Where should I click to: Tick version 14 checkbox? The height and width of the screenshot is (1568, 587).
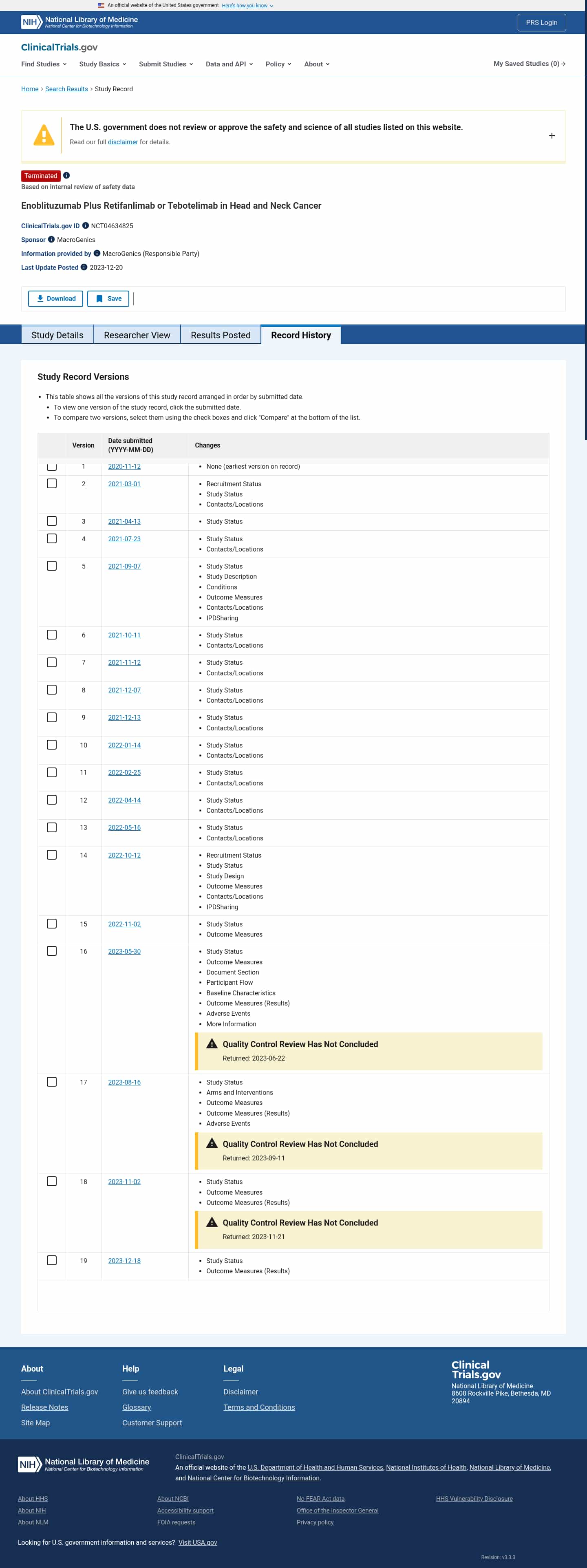click(x=52, y=855)
